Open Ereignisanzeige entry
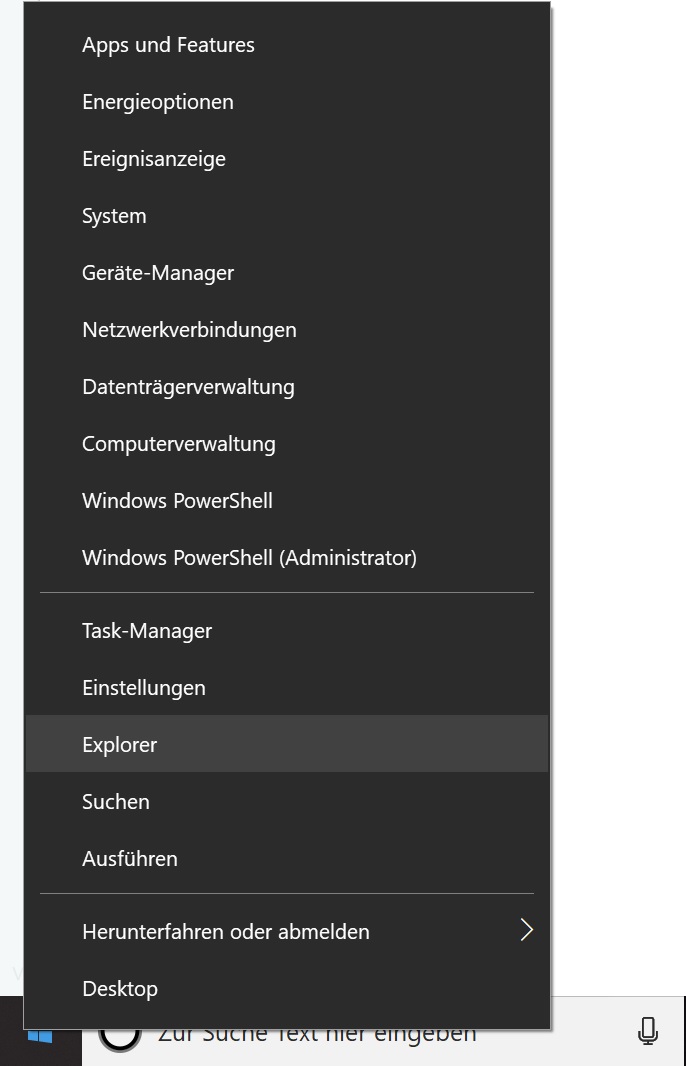The width and height of the screenshot is (686, 1066). coord(154,159)
